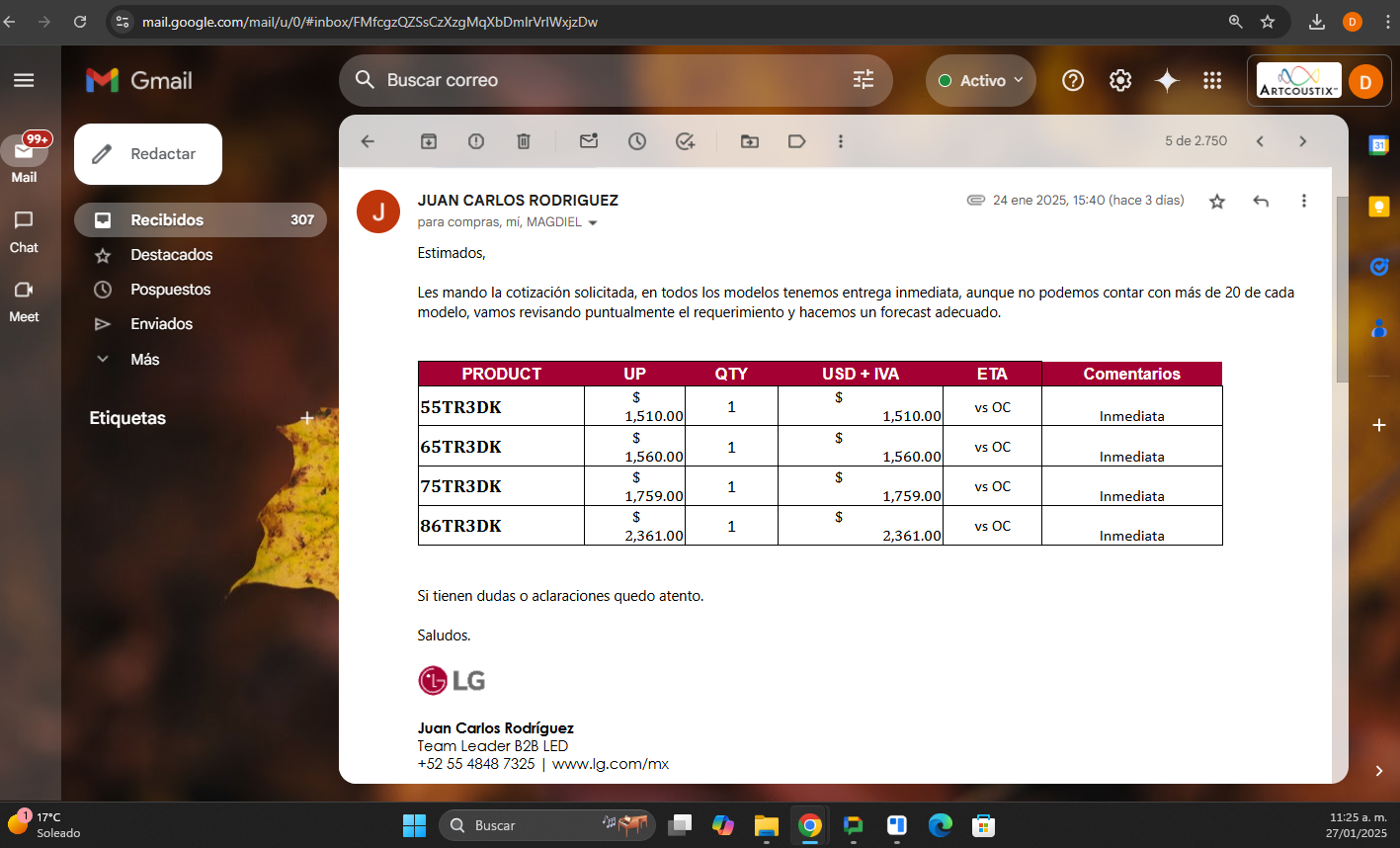The image size is (1400, 848).
Task: Open the labels icon in toolbar
Action: click(x=797, y=141)
